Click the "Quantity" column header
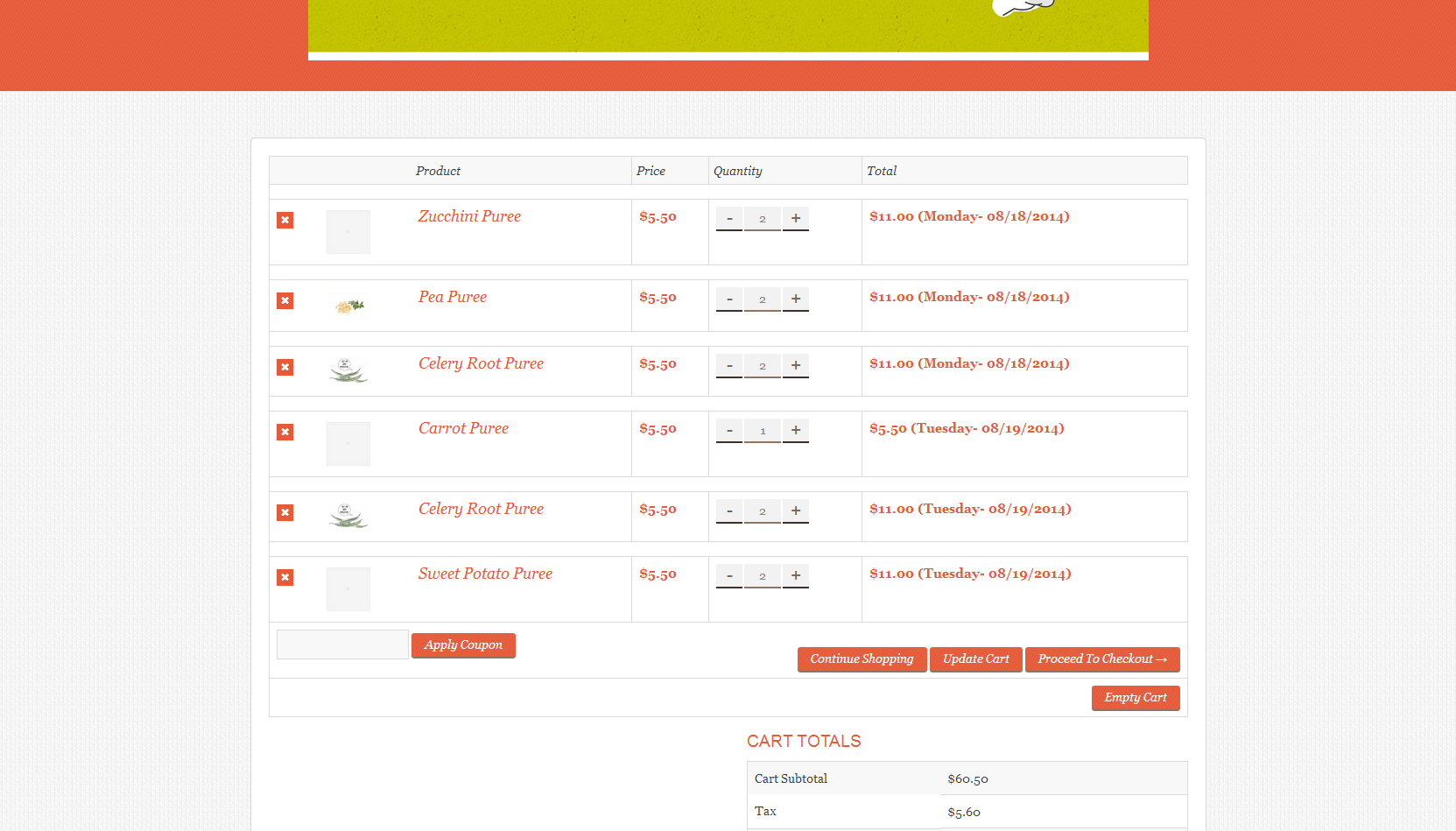Viewport: 1456px width, 831px height. (738, 171)
